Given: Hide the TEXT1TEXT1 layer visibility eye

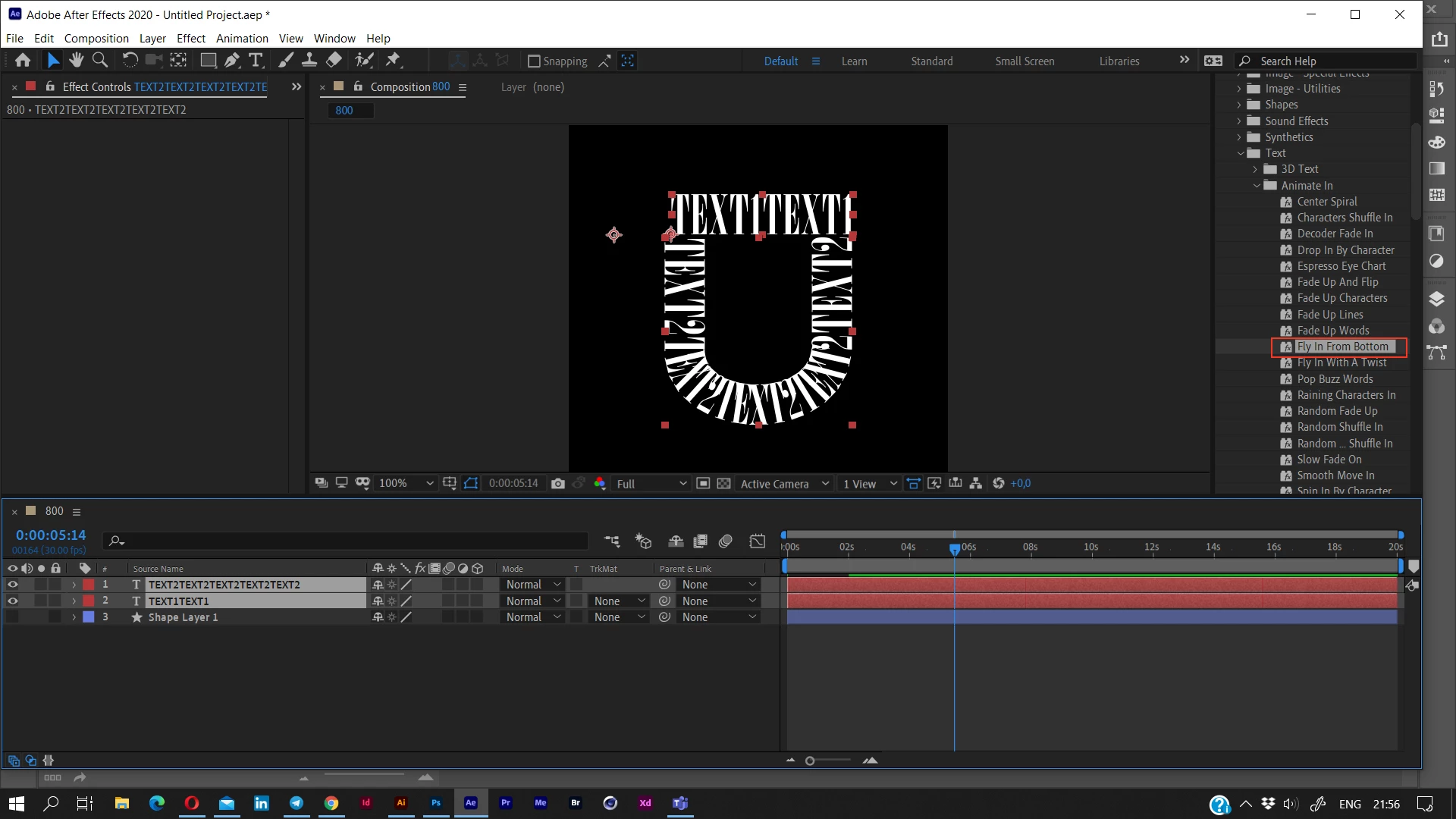Looking at the screenshot, I should pyautogui.click(x=12, y=601).
